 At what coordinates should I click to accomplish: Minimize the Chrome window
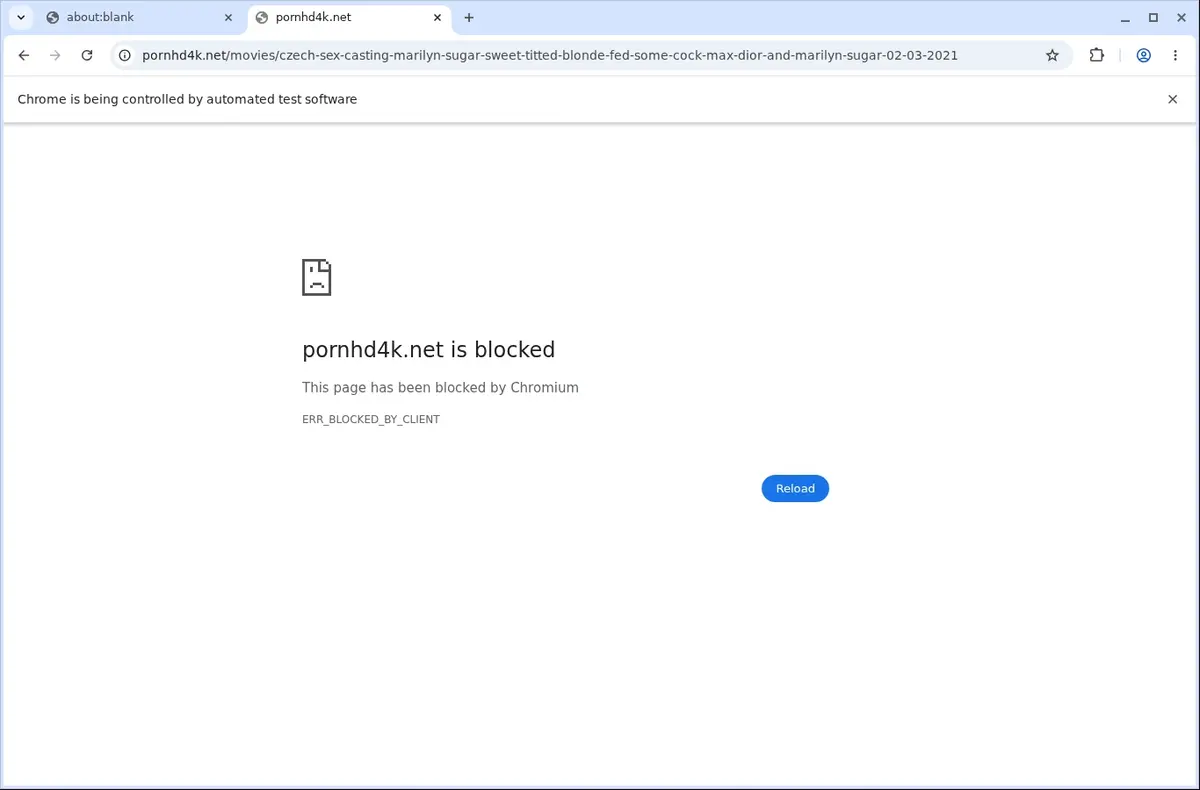click(x=1126, y=17)
